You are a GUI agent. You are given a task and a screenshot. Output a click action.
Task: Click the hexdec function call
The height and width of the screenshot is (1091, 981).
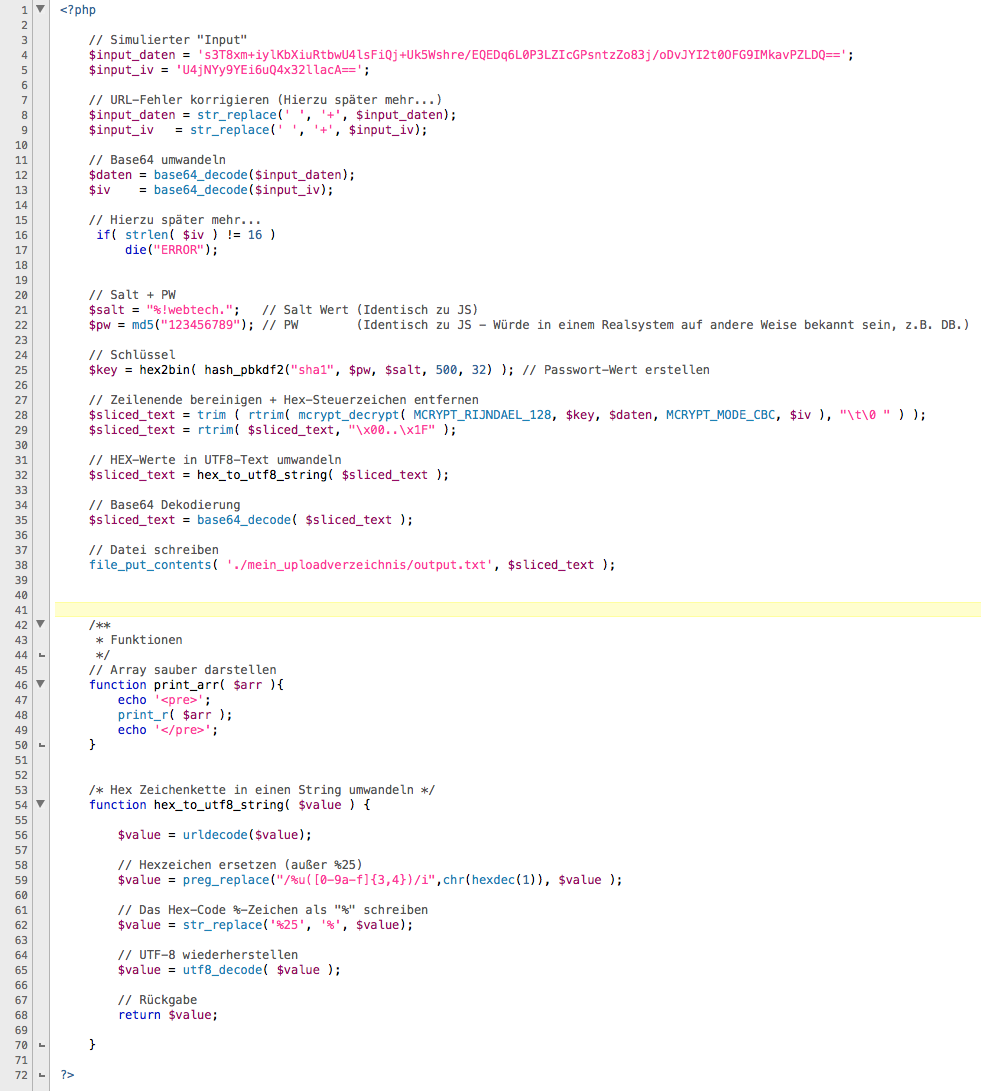point(493,880)
